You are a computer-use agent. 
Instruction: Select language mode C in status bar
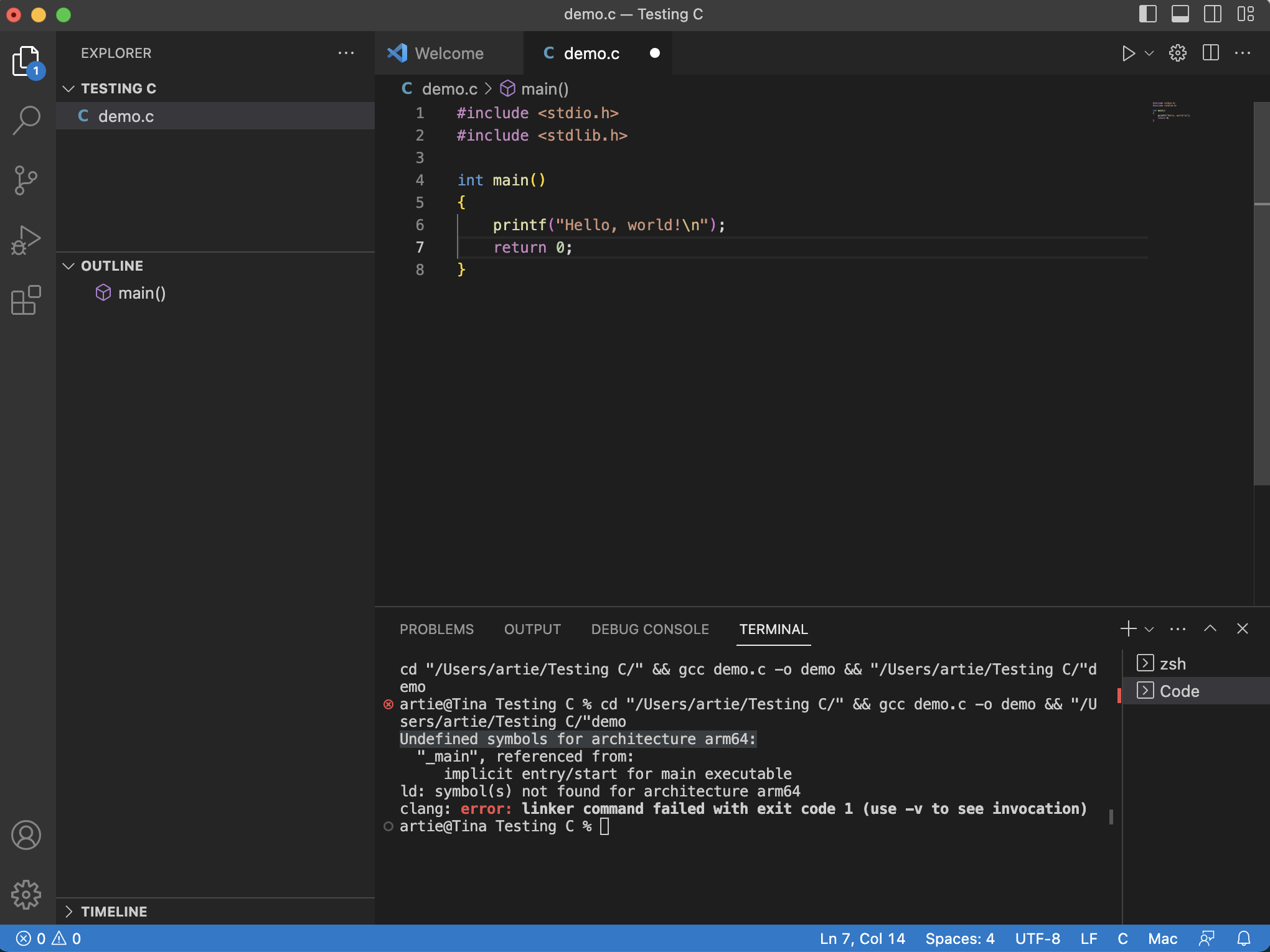click(x=1122, y=938)
